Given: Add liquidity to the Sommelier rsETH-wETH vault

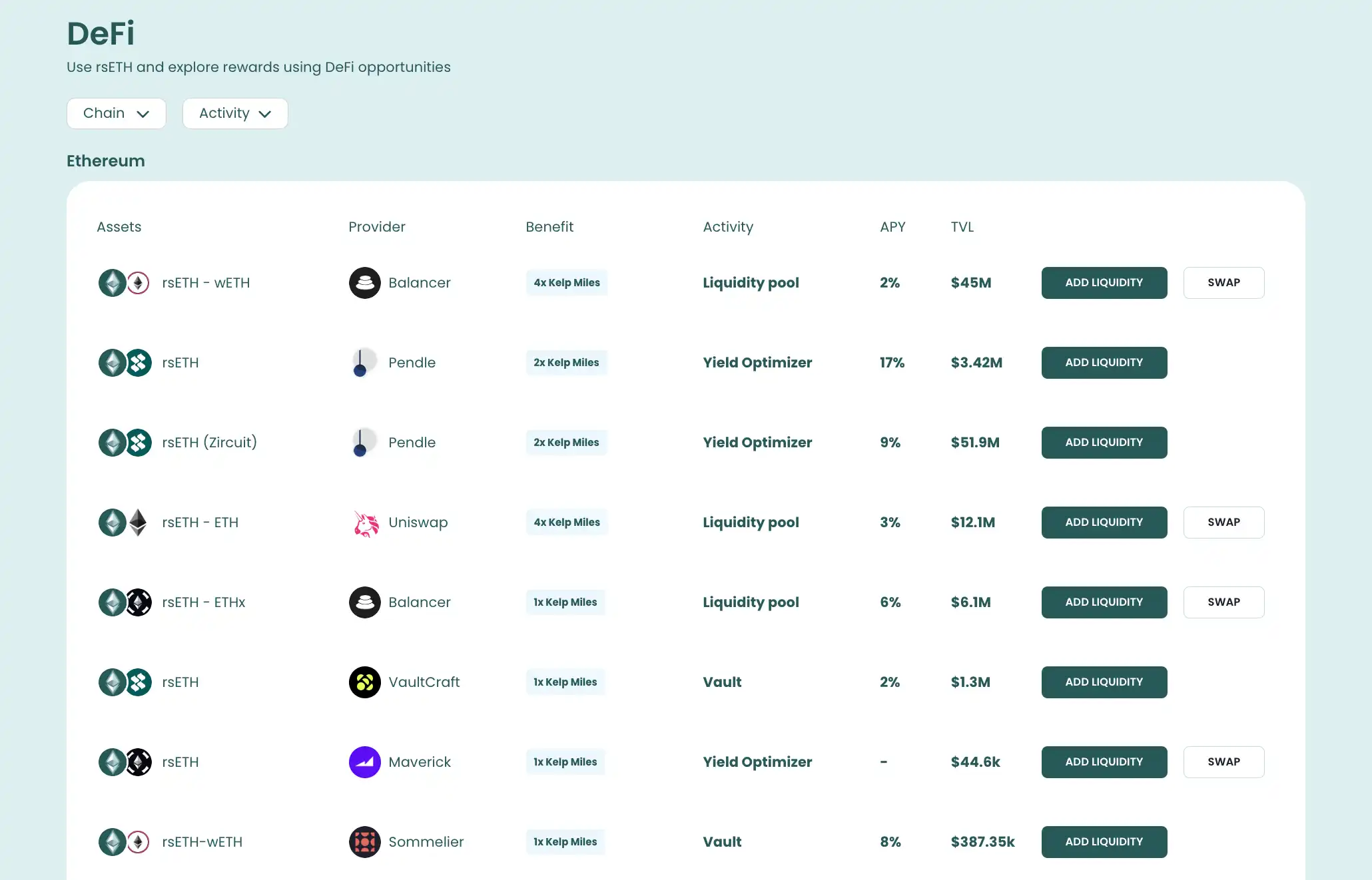Looking at the screenshot, I should tap(1104, 842).
